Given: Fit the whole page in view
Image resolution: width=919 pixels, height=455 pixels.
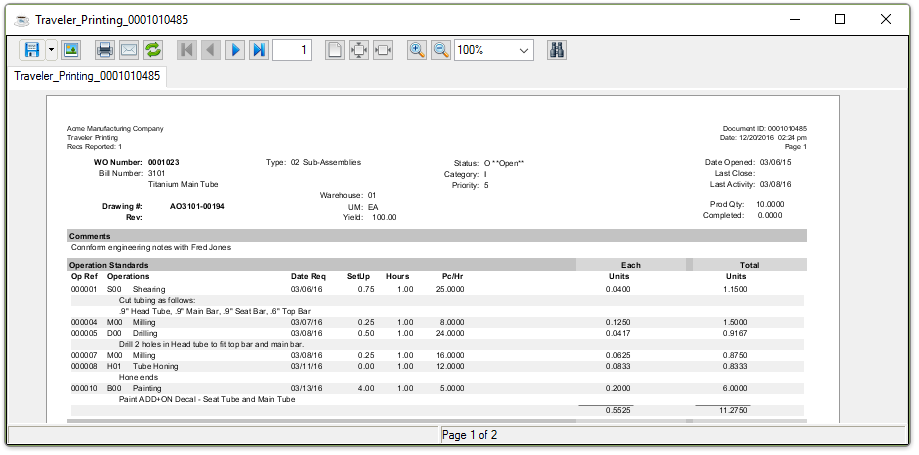Looking at the screenshot, I should (x=358, y=49).
